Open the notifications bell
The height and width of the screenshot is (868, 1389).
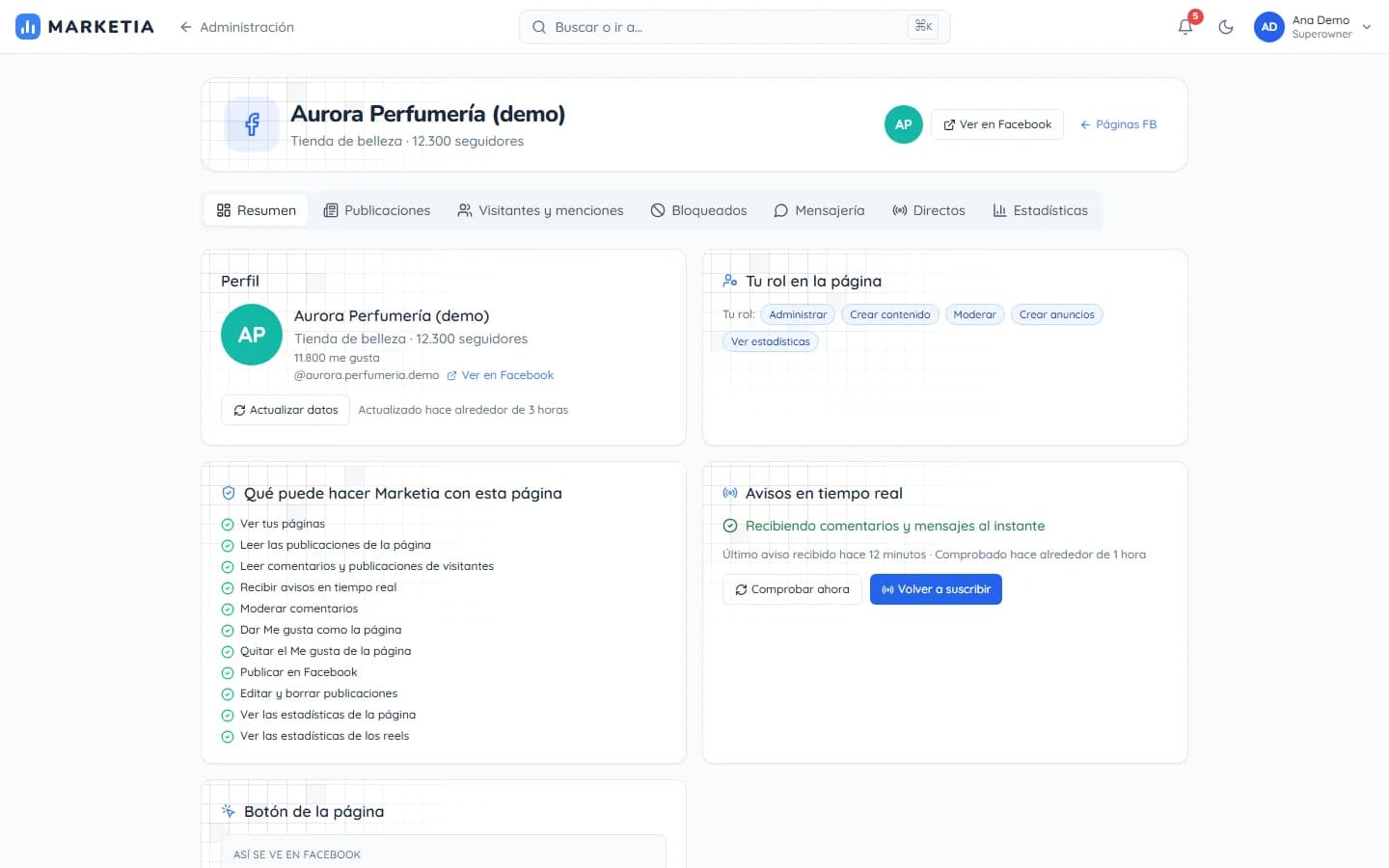coord(1185,27)
